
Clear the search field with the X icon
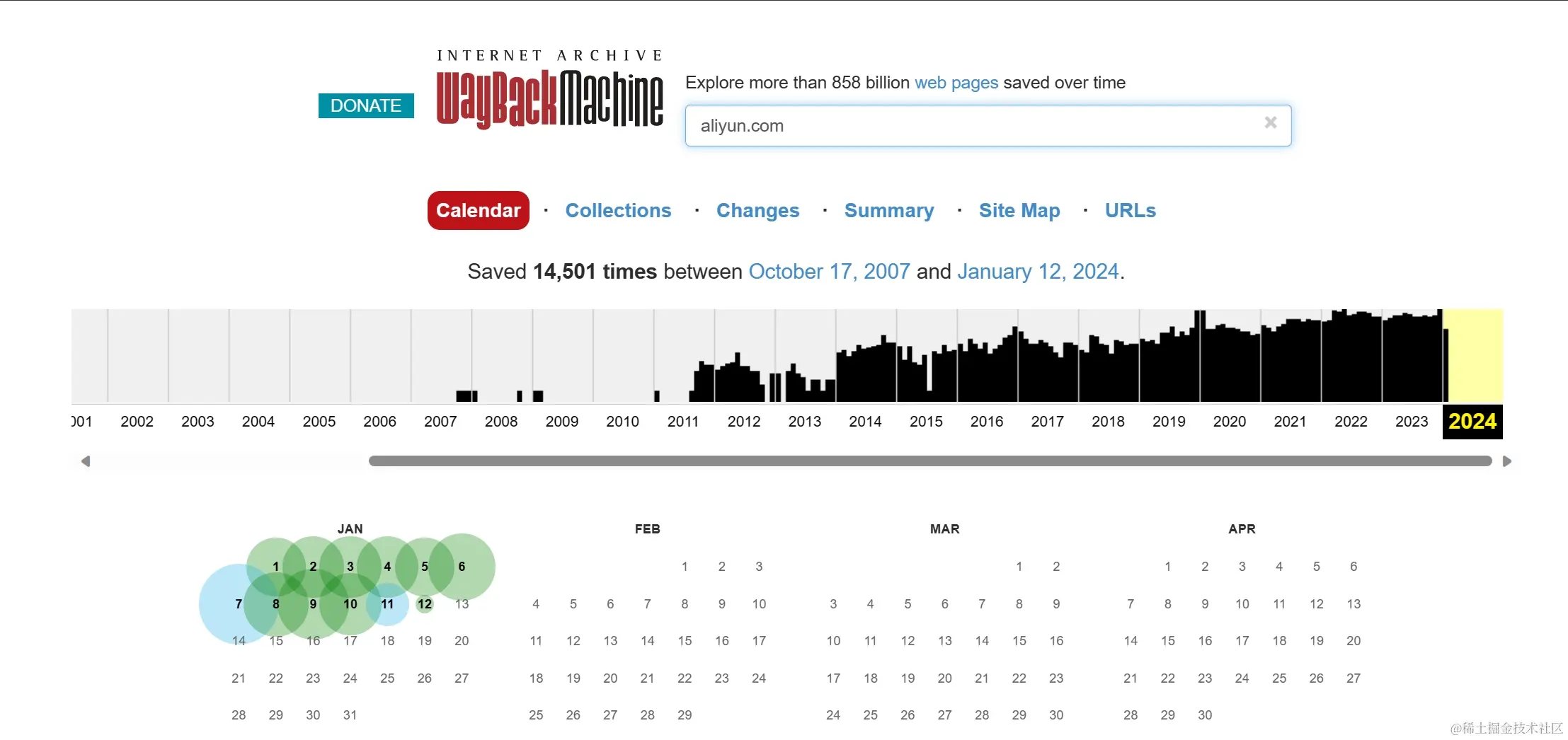pos(1271,123)
